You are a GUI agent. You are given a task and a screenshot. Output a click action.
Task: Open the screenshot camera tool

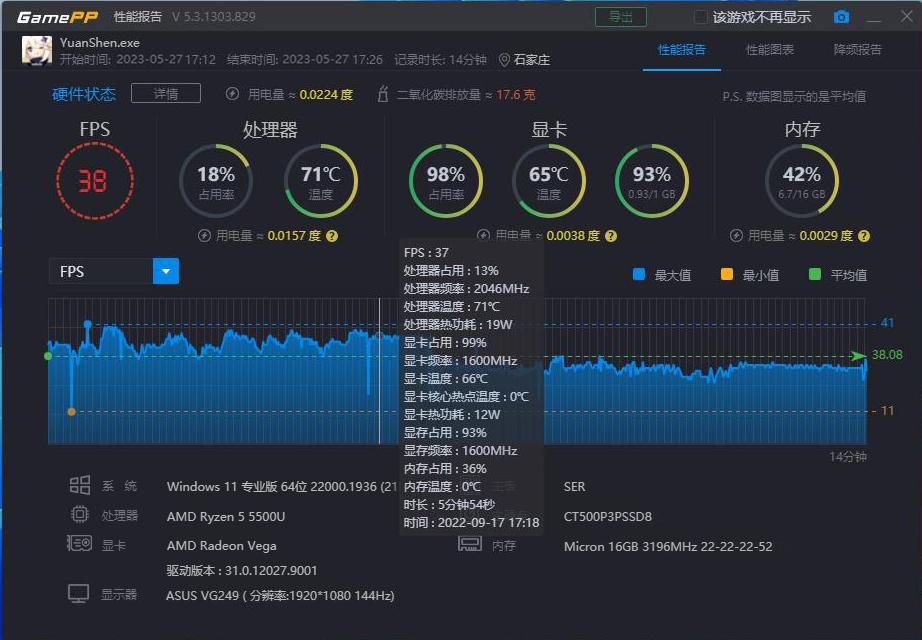(x=841, y=16)
